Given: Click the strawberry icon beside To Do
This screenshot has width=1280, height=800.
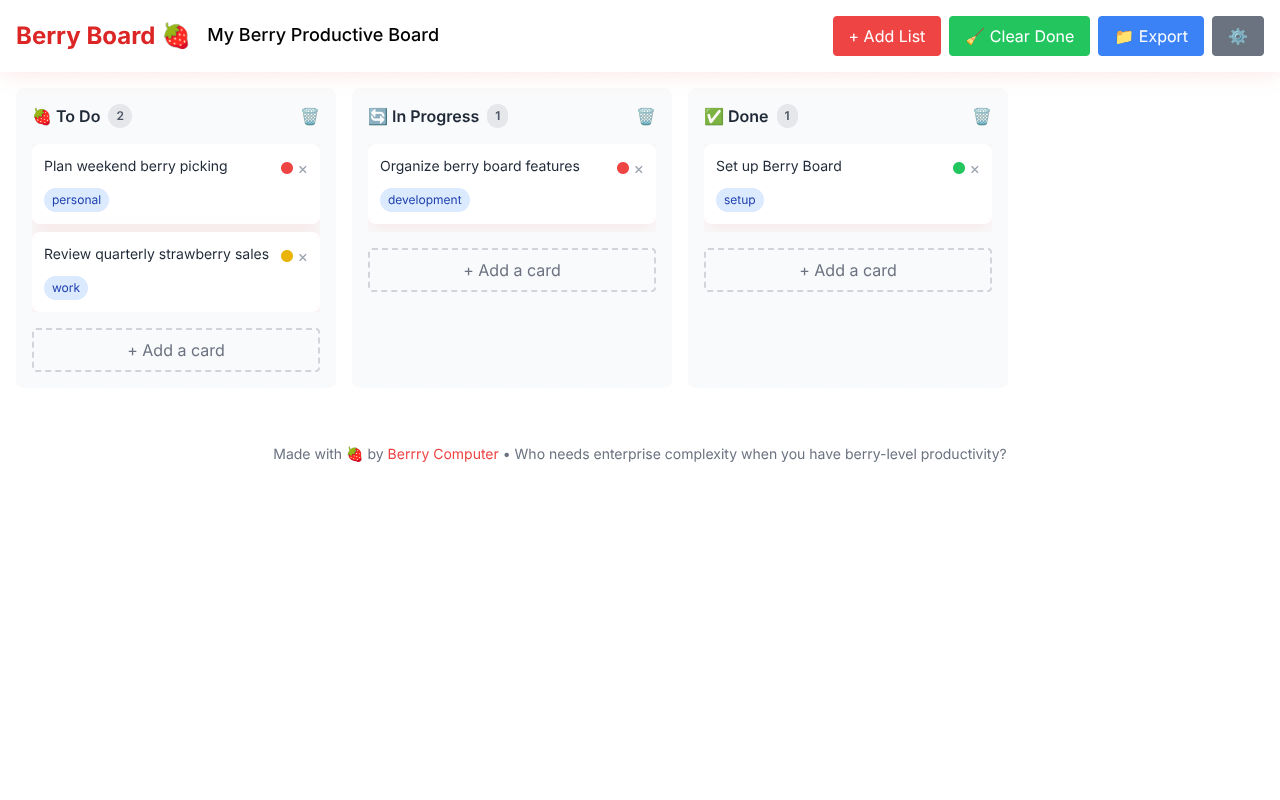Looking at the screenshot, I should click(x=41, y=116).
